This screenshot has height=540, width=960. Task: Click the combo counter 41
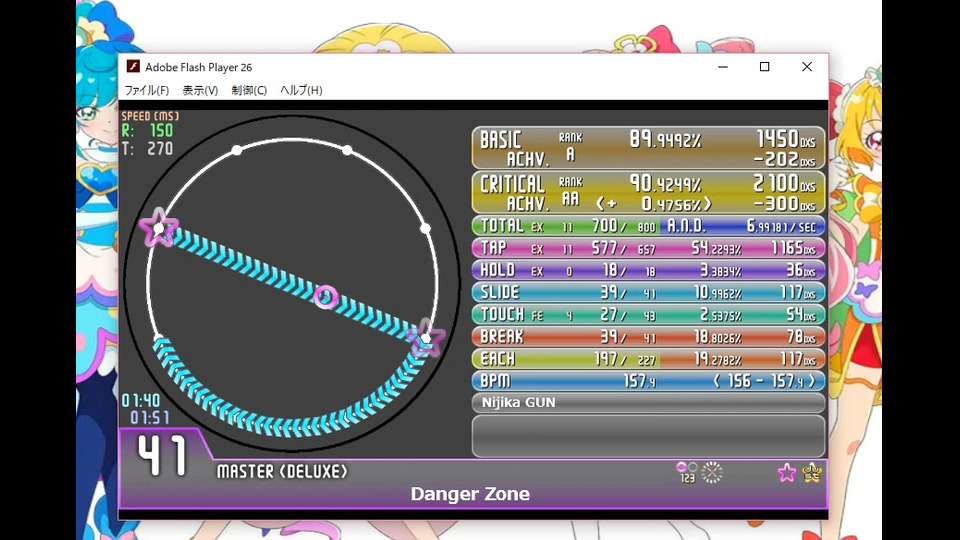point(162,455)
